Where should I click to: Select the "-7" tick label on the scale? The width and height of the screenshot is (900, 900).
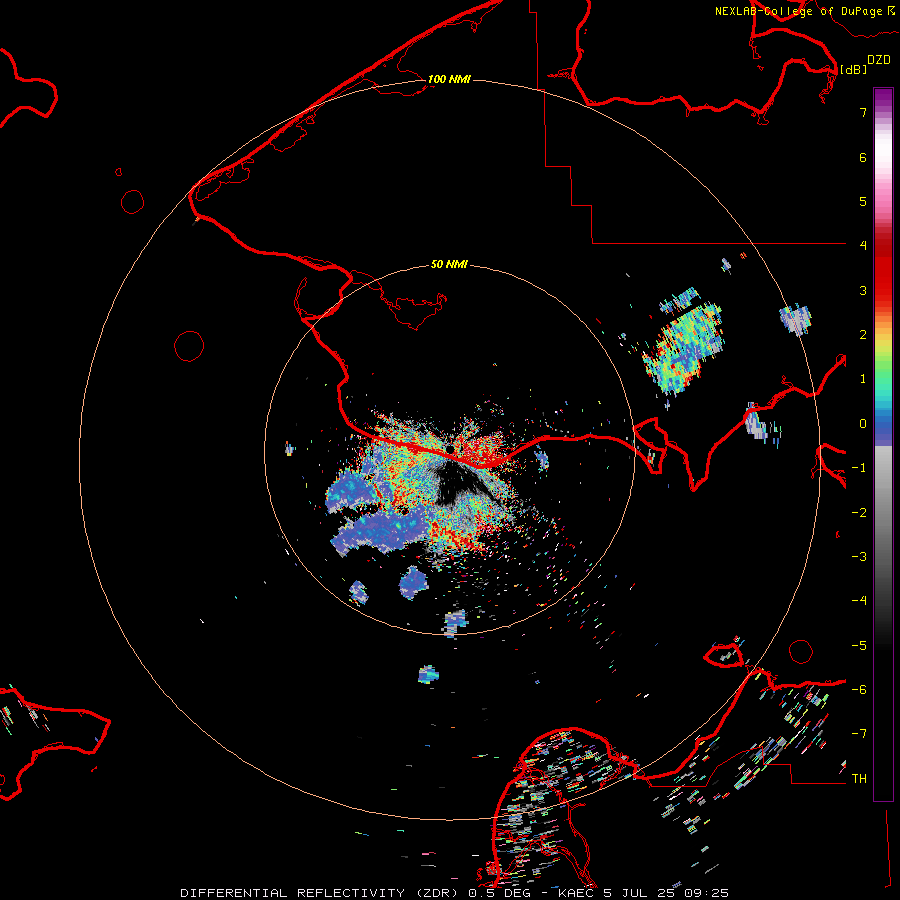point(859,734)
